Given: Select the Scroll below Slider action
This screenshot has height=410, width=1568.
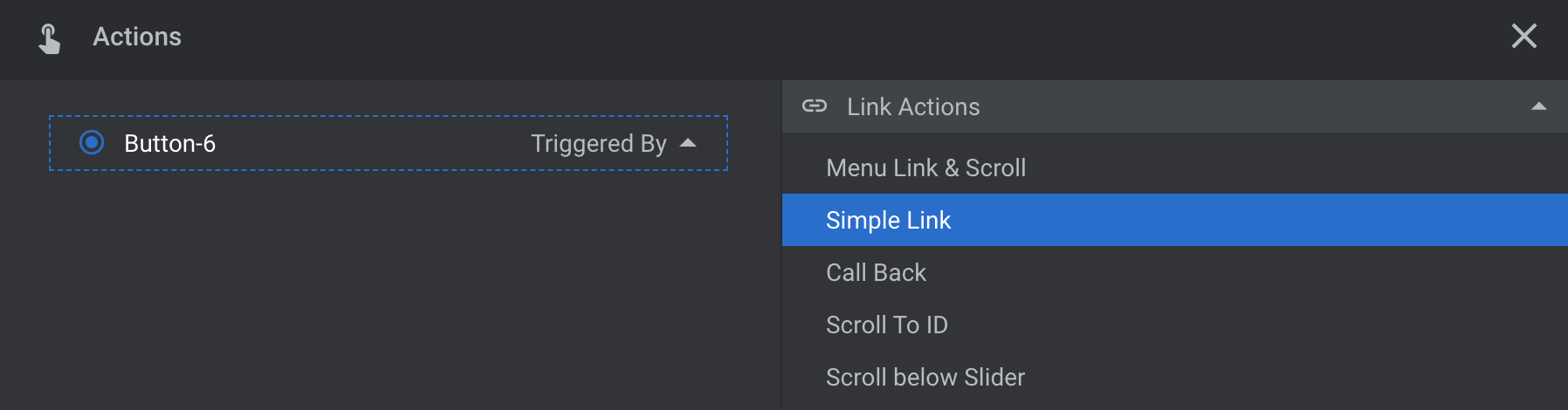Looking at the screenshot, I should point(1174,377).
